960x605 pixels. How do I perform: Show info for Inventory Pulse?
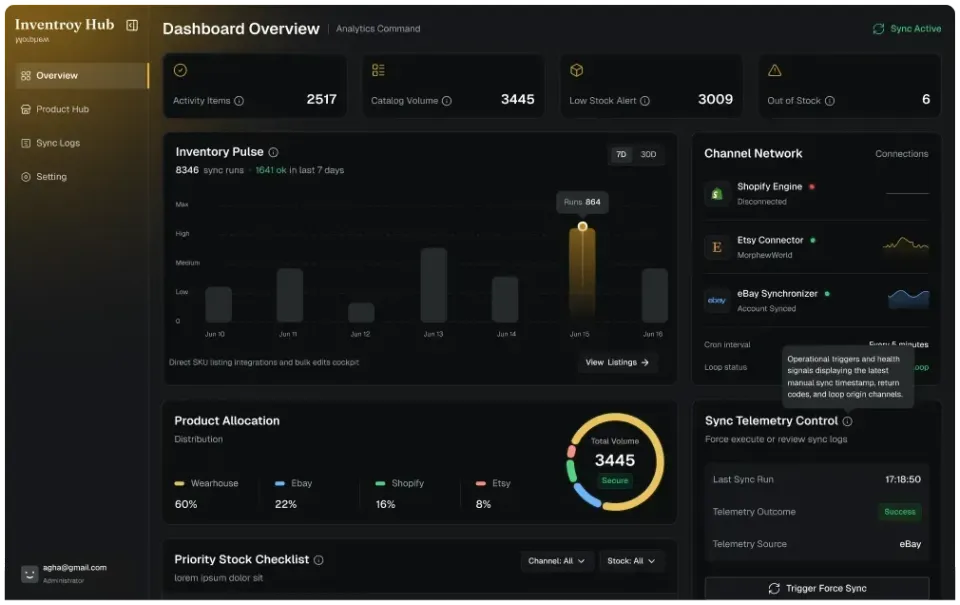tap(274, 152)
